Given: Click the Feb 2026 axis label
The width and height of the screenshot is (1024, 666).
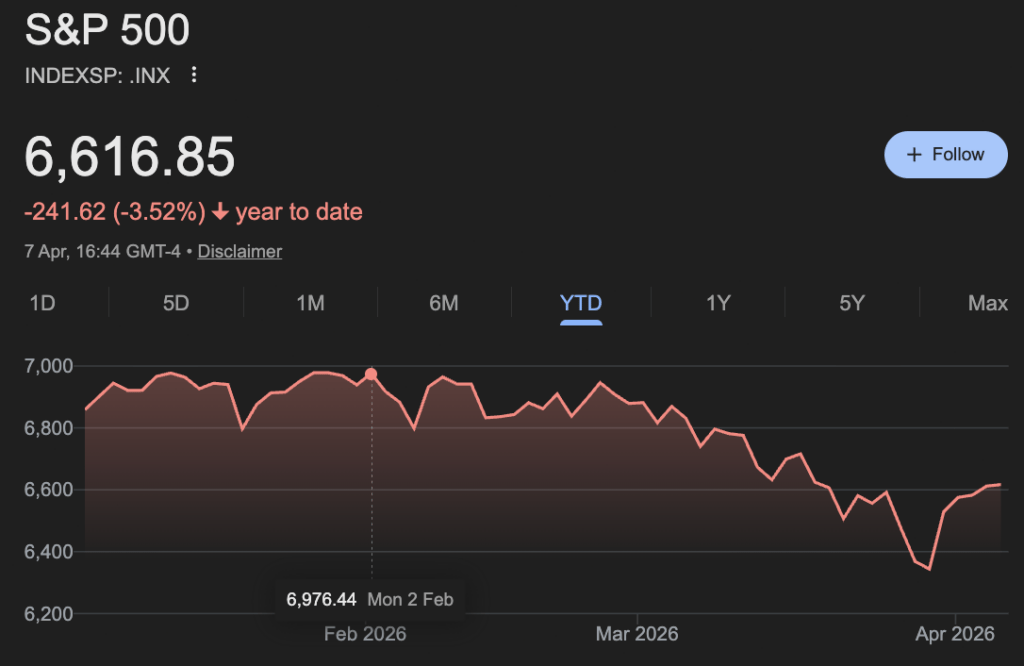Looking at the screenshot, I should (366, 634).
